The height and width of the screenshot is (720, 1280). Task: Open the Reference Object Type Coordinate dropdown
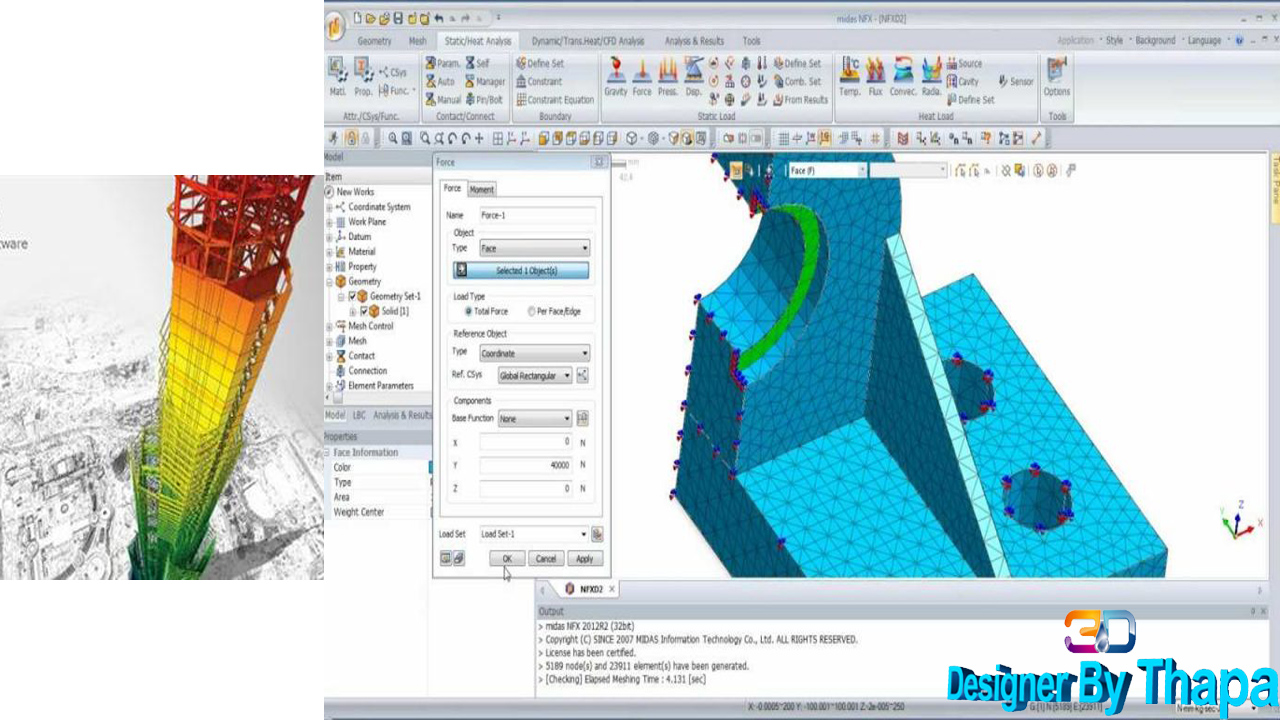click(x=534, y=353)
